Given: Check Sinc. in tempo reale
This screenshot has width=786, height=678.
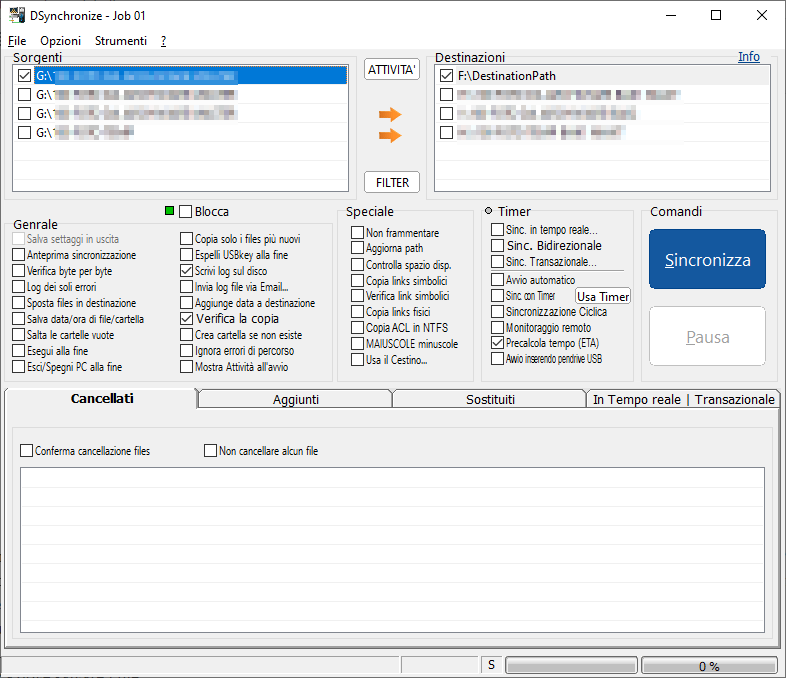Looking at the screenshot, I should [497, 230].
